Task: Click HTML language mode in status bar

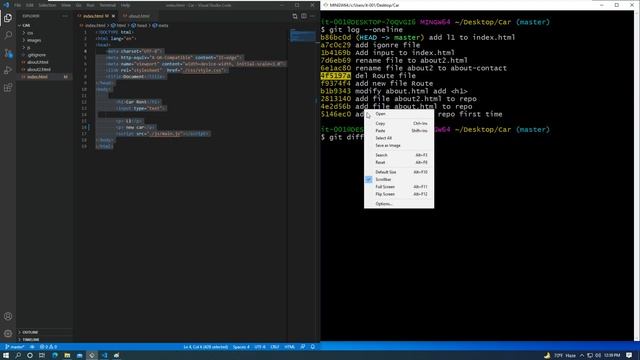Action: tap(289, 347)
